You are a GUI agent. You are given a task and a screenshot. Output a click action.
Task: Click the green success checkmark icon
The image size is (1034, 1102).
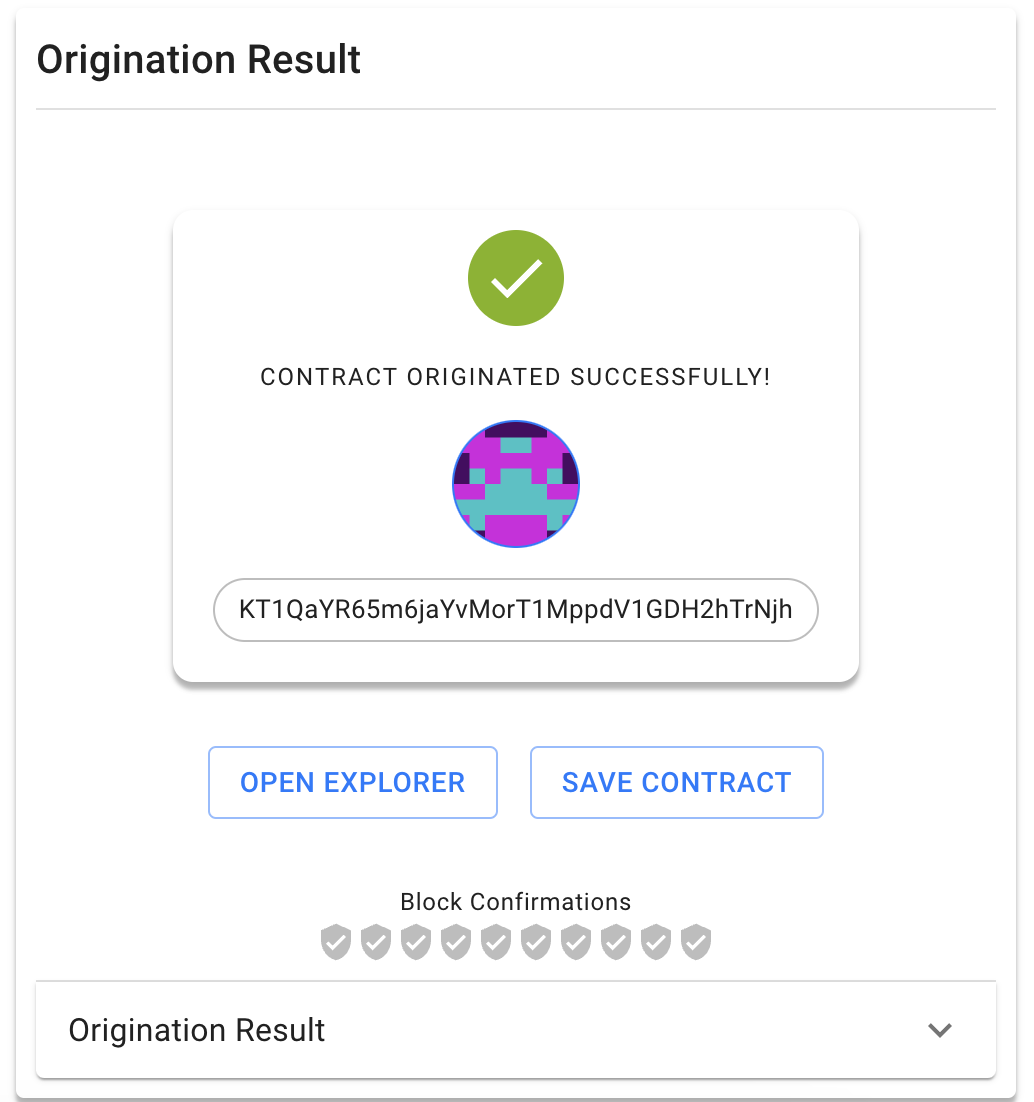(x=516, y=279)
